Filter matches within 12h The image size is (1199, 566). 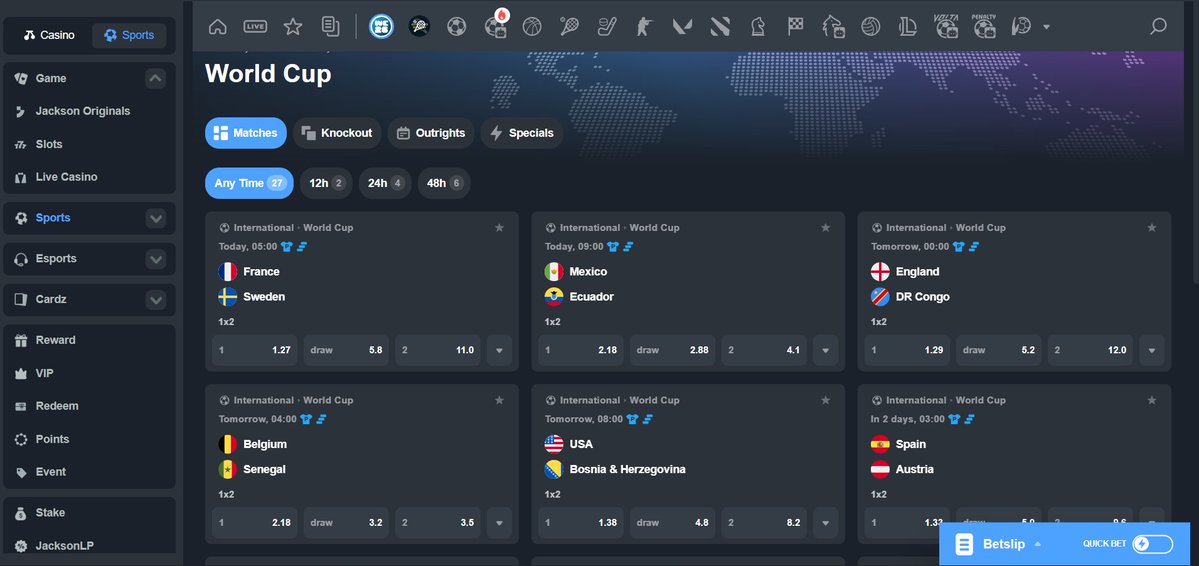coord(327,184)
